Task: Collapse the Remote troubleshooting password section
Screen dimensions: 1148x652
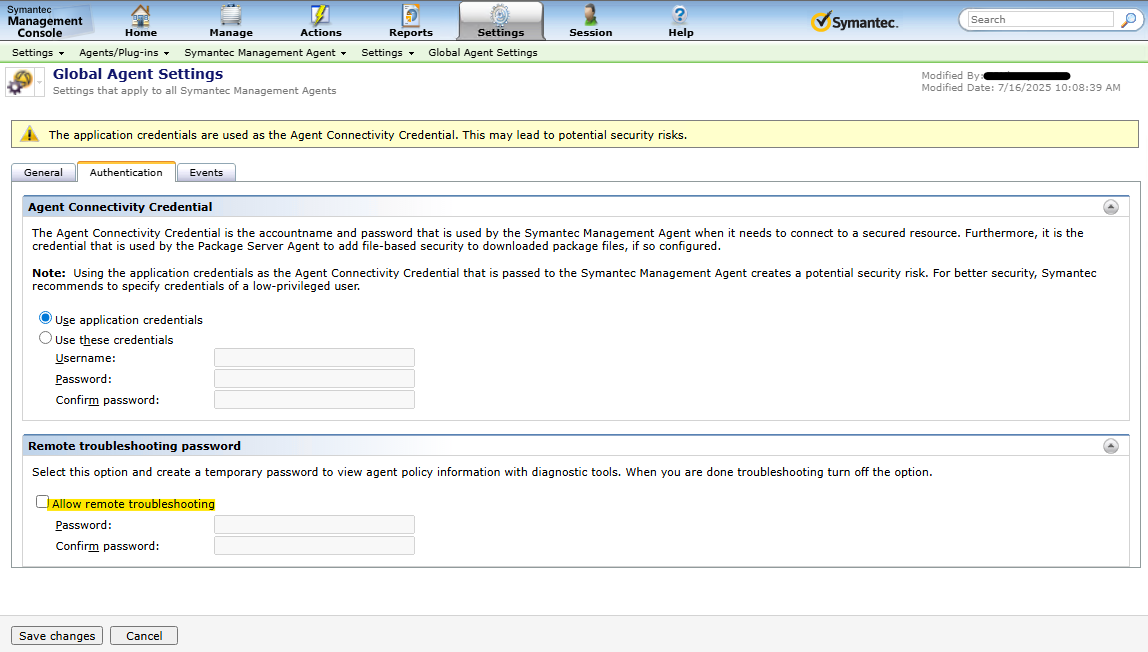Action: [x=1111, y=446]
